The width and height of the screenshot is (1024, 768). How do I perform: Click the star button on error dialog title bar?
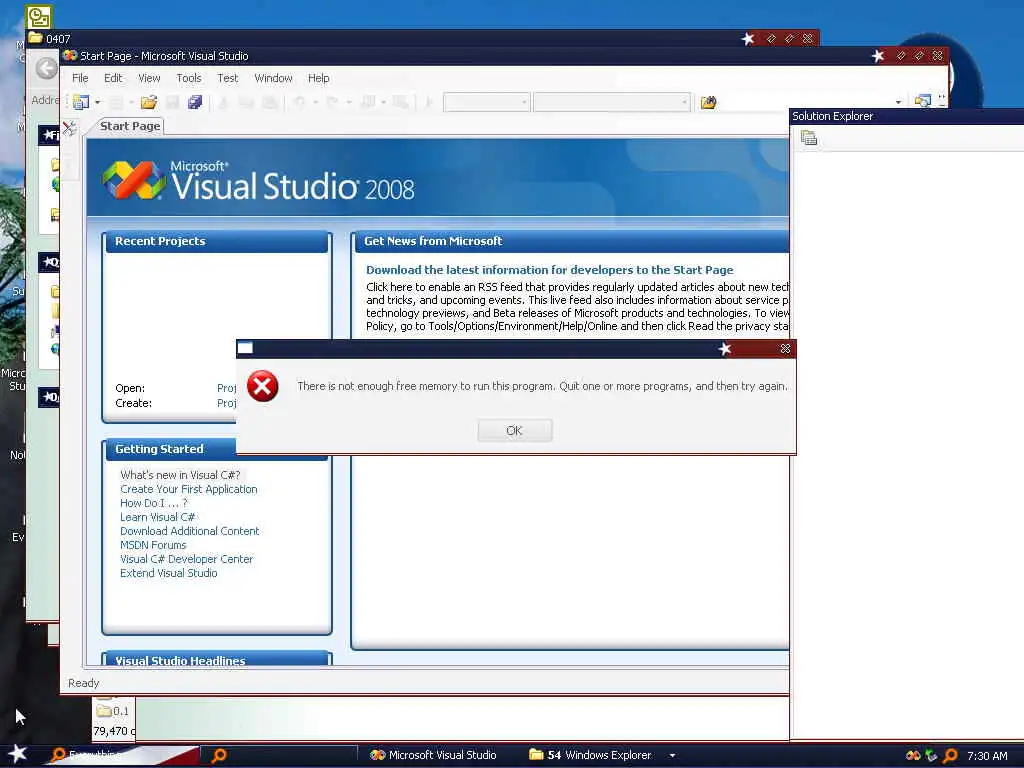(725, 349)
